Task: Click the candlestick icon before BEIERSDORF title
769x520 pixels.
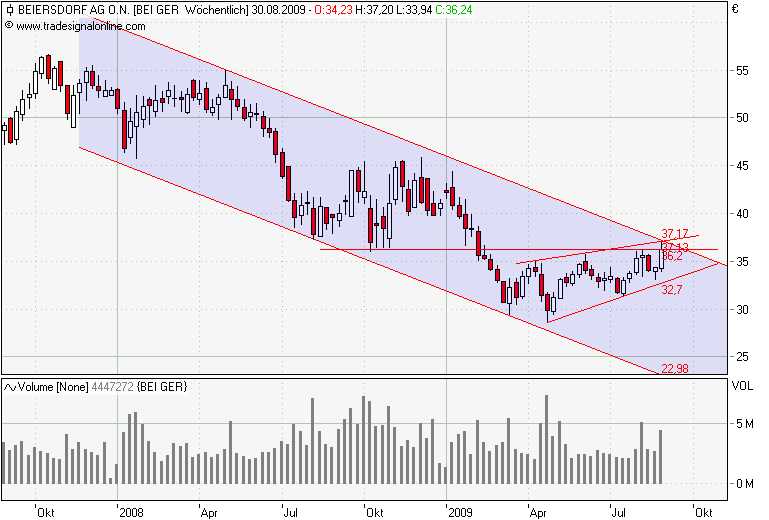Action: tap(9, 10)
